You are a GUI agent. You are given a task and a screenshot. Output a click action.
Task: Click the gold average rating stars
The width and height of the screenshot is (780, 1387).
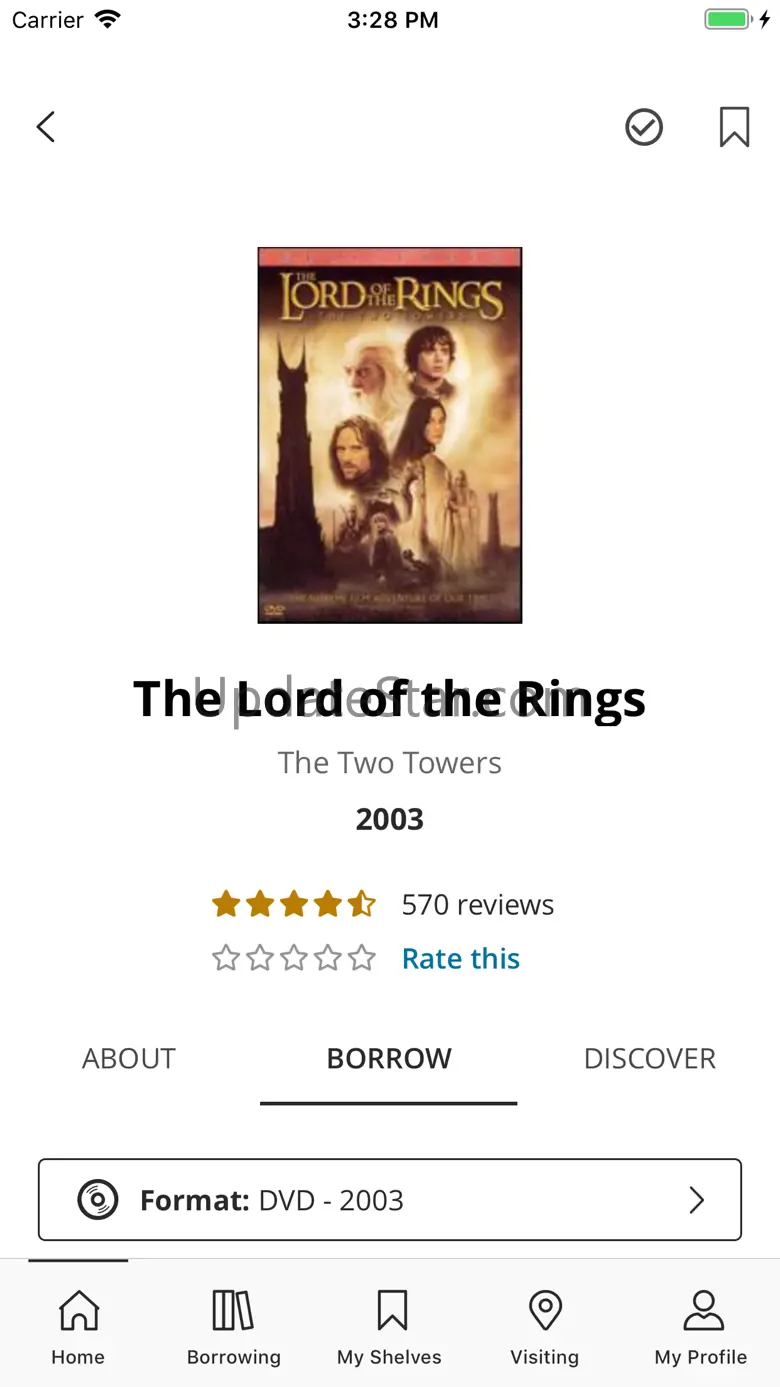click(294, 904)
